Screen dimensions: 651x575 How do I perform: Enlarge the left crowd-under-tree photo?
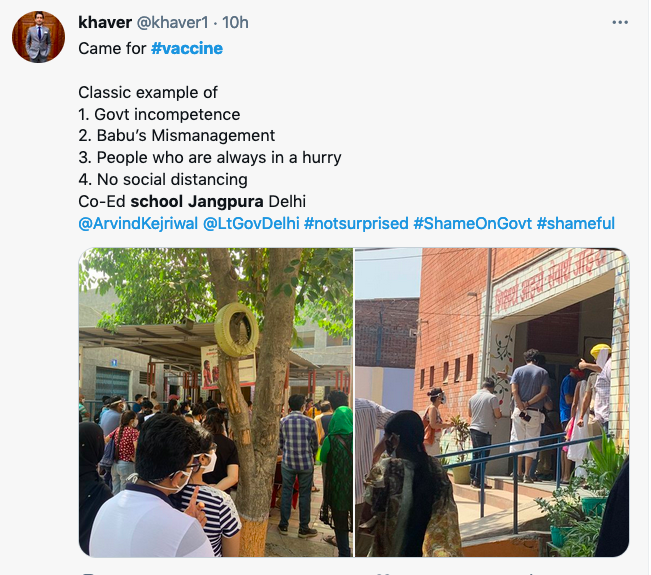click(216, 402)
